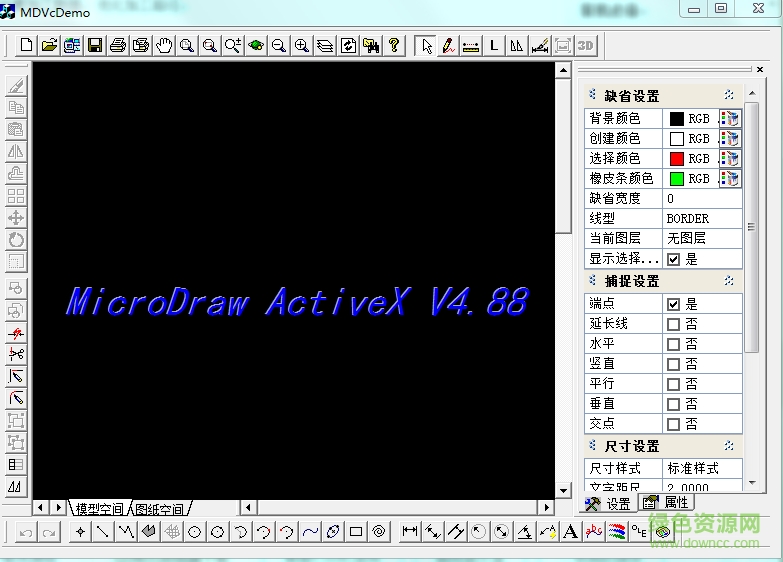Viewport: 783px width, 562px height.
Task: Select the Move tool in left toolbar
Action: (16, 218)
